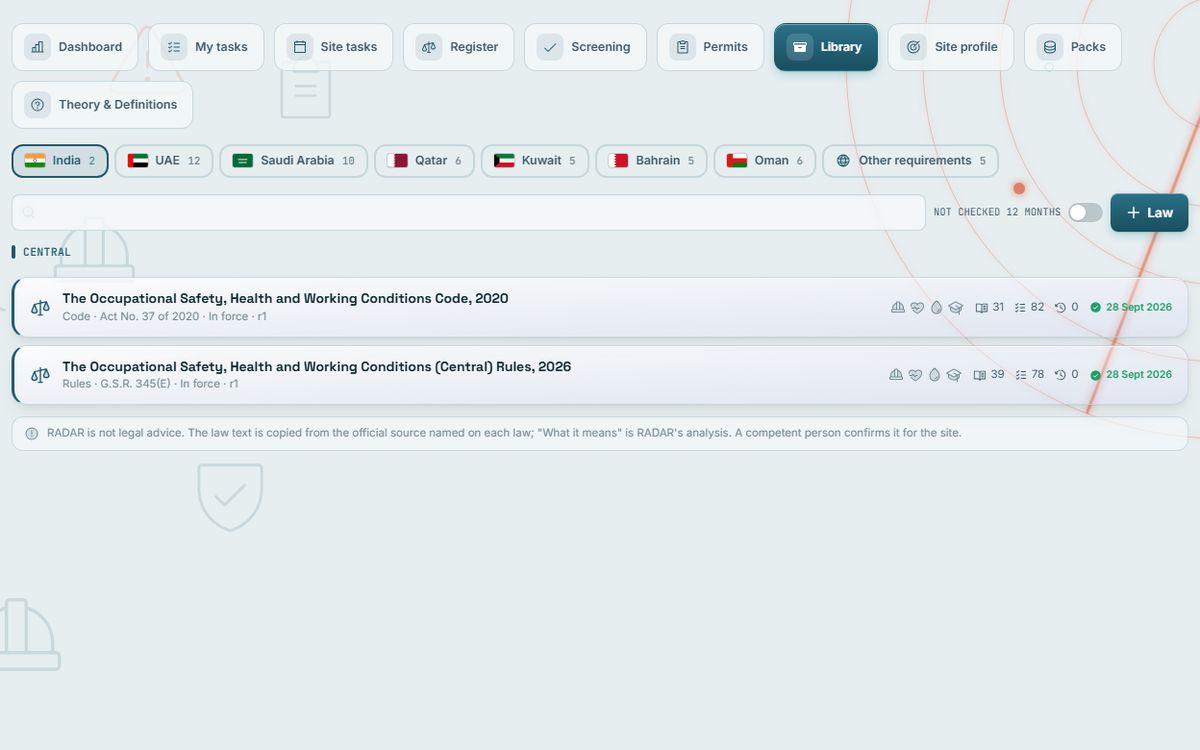1200x750 pixels.
Task: Click graduation cap icon on Central Rules 2026 row
Action: [954, 375]
